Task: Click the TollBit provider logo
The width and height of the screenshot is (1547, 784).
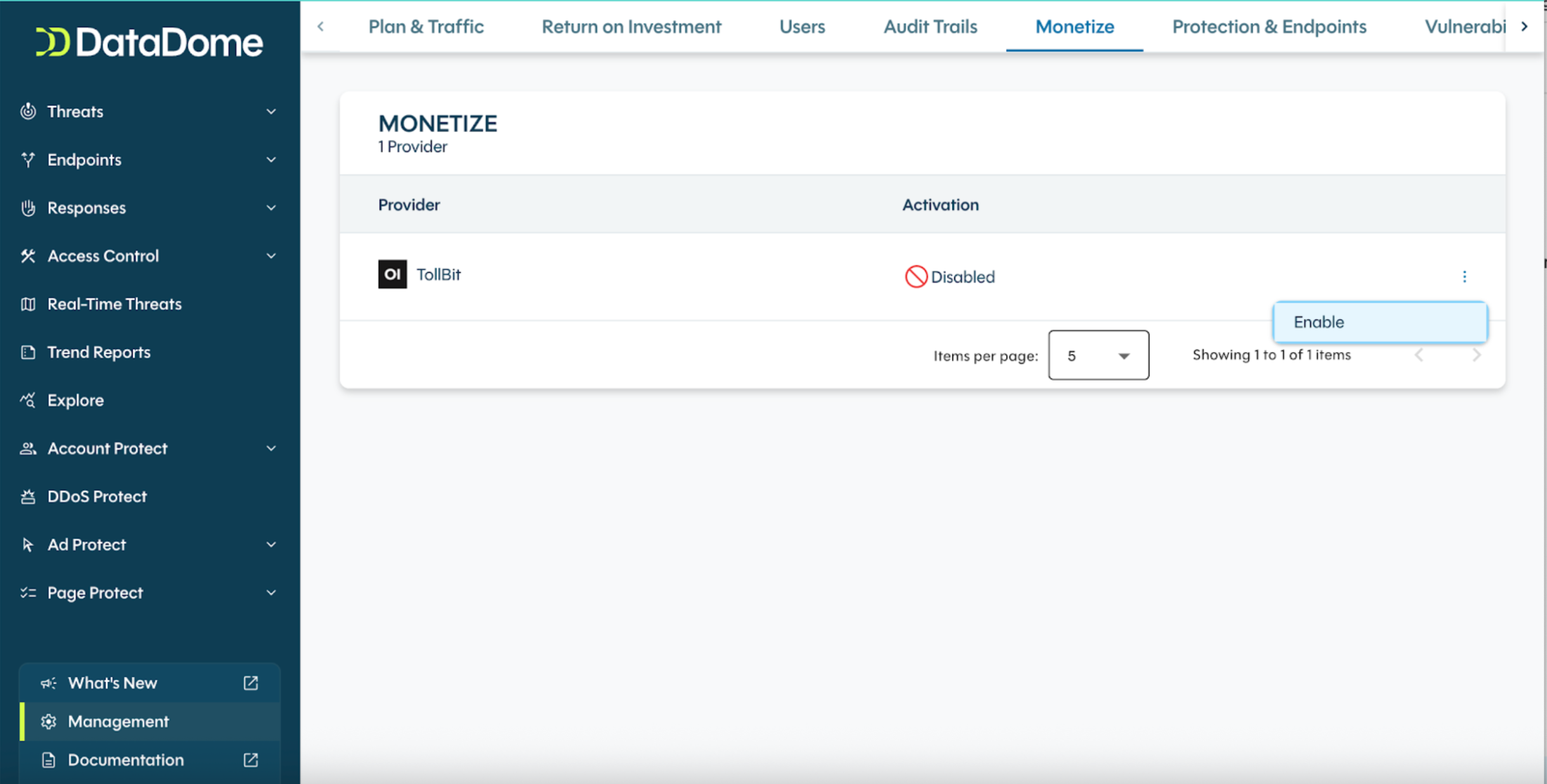Action: [392, 275]
